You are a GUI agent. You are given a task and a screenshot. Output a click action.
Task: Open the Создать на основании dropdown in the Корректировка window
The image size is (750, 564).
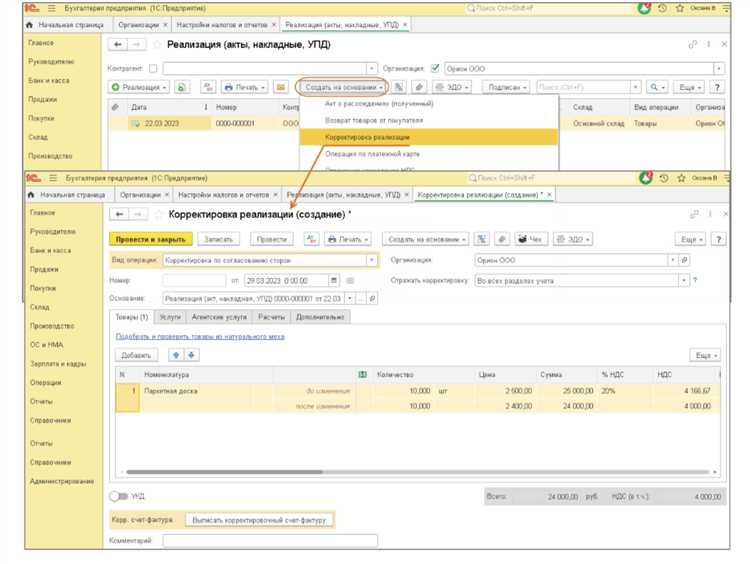click(x=426, y=239)
